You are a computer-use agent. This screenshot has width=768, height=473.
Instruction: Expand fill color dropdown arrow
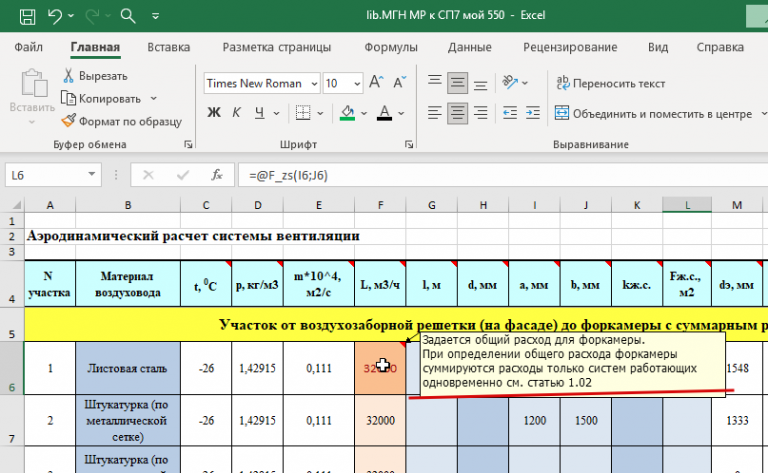coord(364,113)
